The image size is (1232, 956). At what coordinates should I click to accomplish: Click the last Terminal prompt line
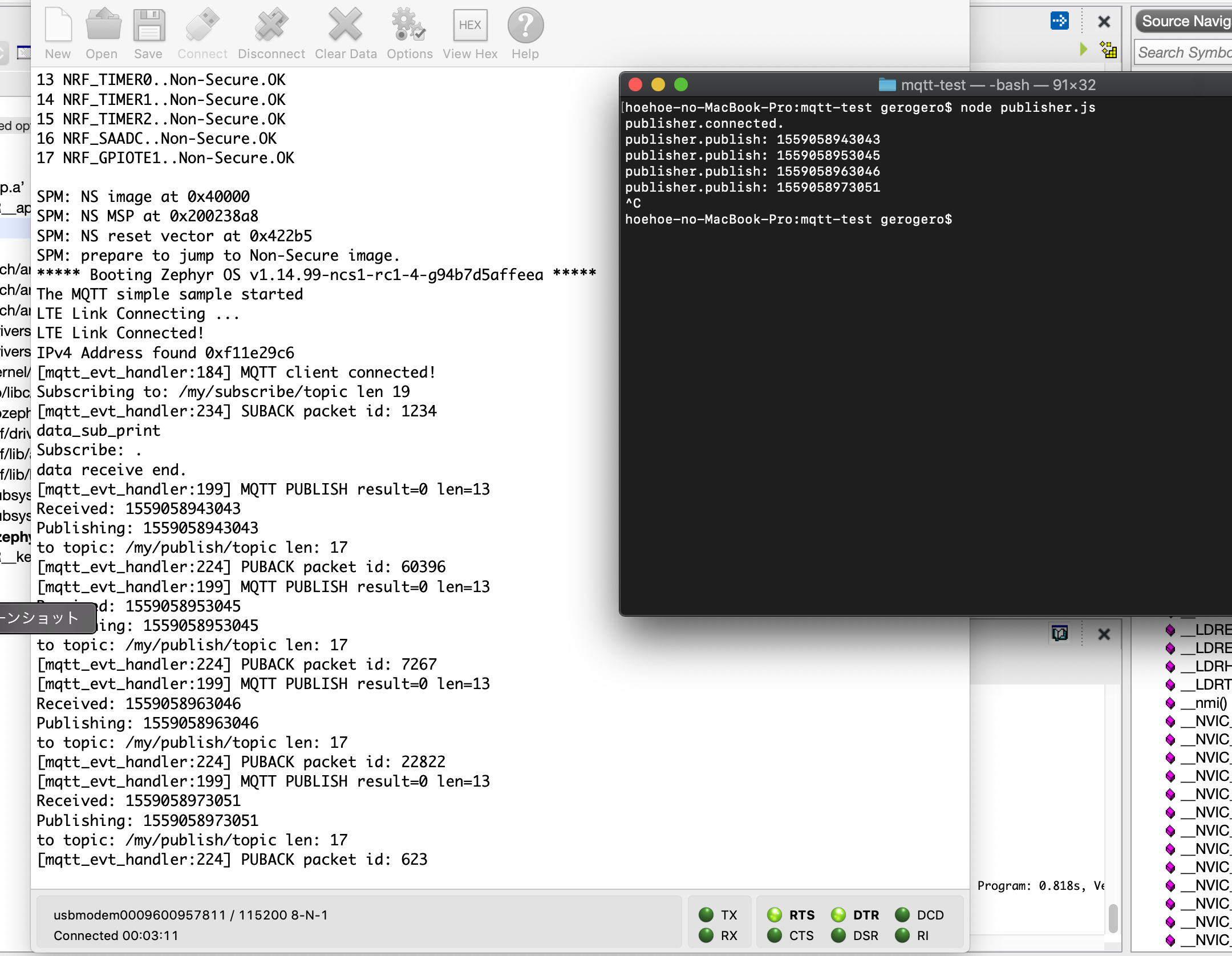click(x=788, y=220)
